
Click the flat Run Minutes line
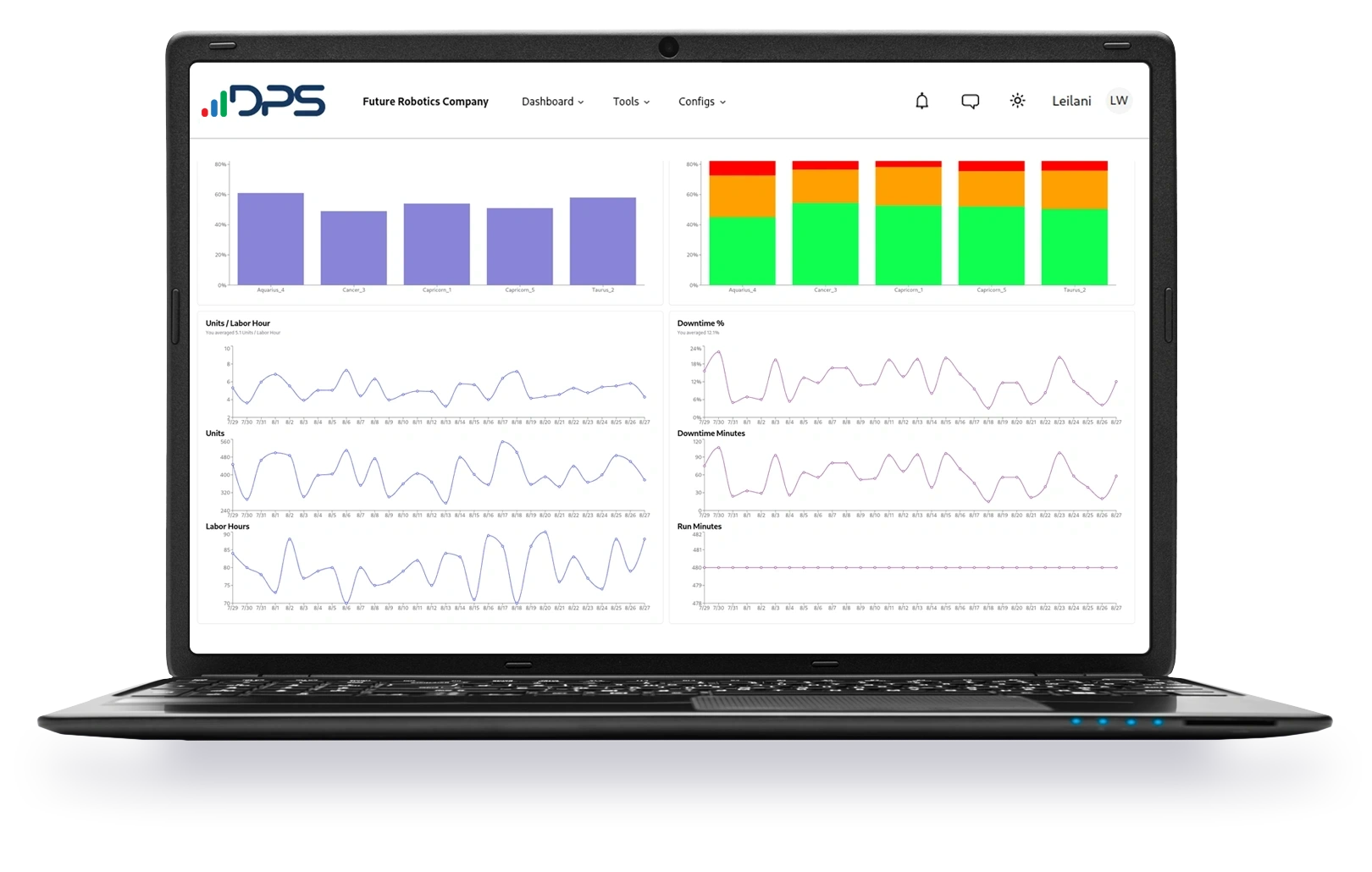click(x=910, y=567)
